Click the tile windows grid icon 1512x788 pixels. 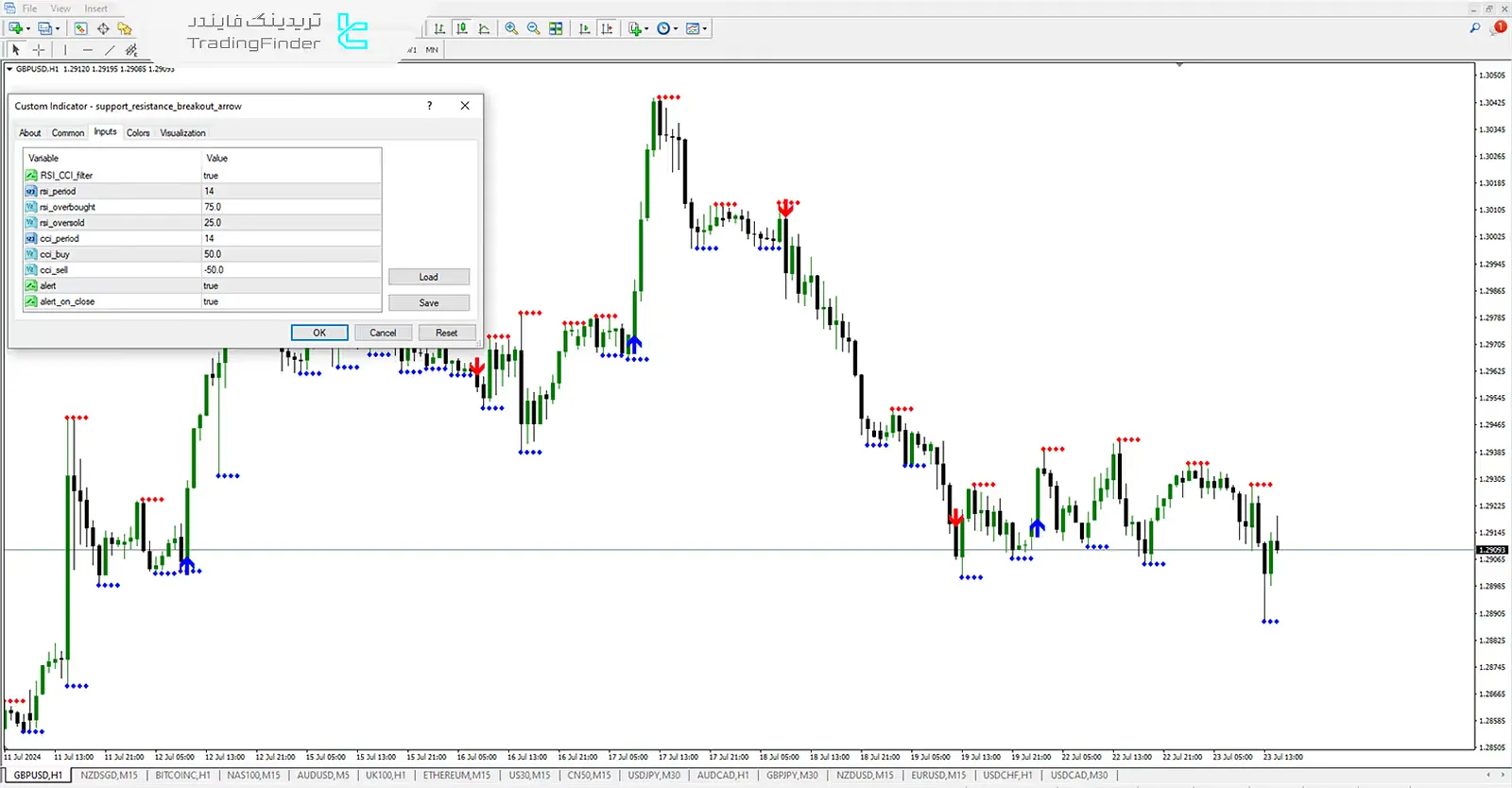556,28
